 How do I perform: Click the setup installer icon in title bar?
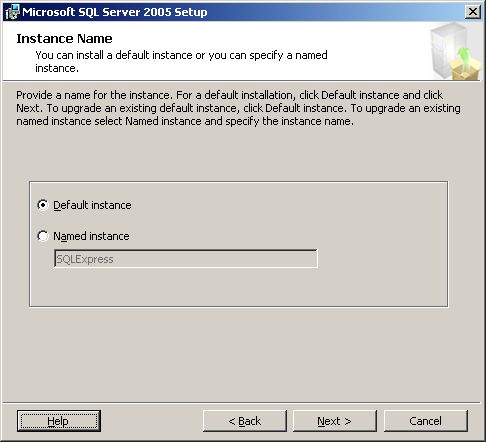pyautogui.click(x=13, y=12)
